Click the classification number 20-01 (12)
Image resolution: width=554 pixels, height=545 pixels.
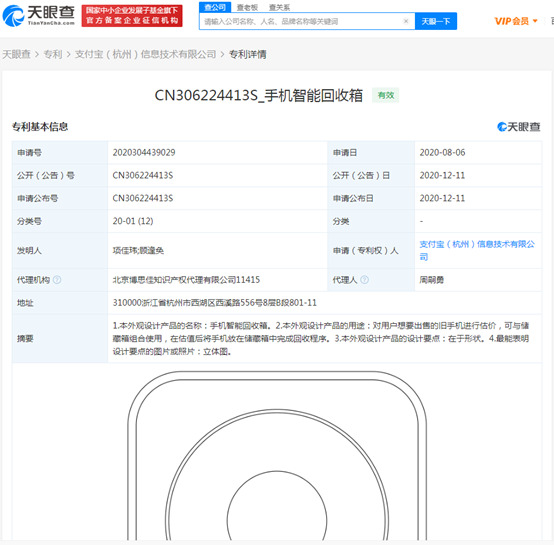(133, 221)
